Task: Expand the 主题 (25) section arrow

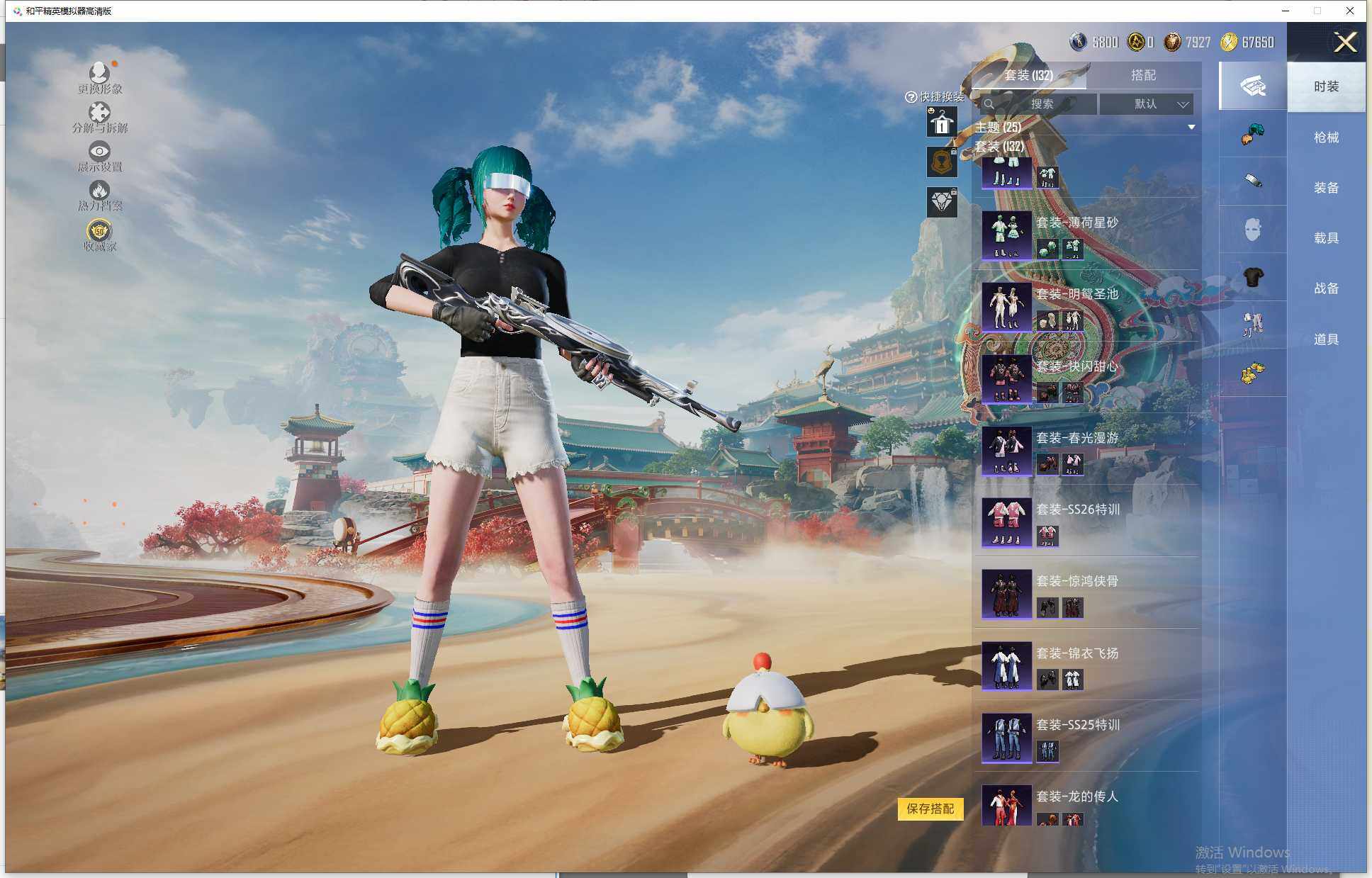Action: pos(1191,128)
